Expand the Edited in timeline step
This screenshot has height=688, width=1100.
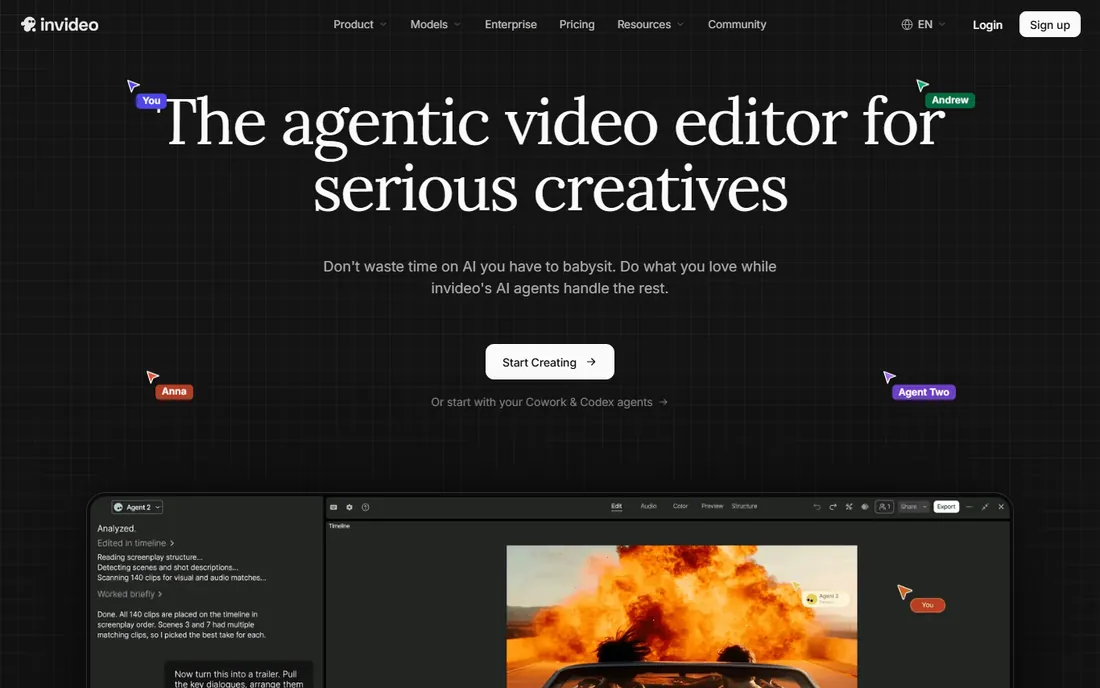click(x=135, y=543)
